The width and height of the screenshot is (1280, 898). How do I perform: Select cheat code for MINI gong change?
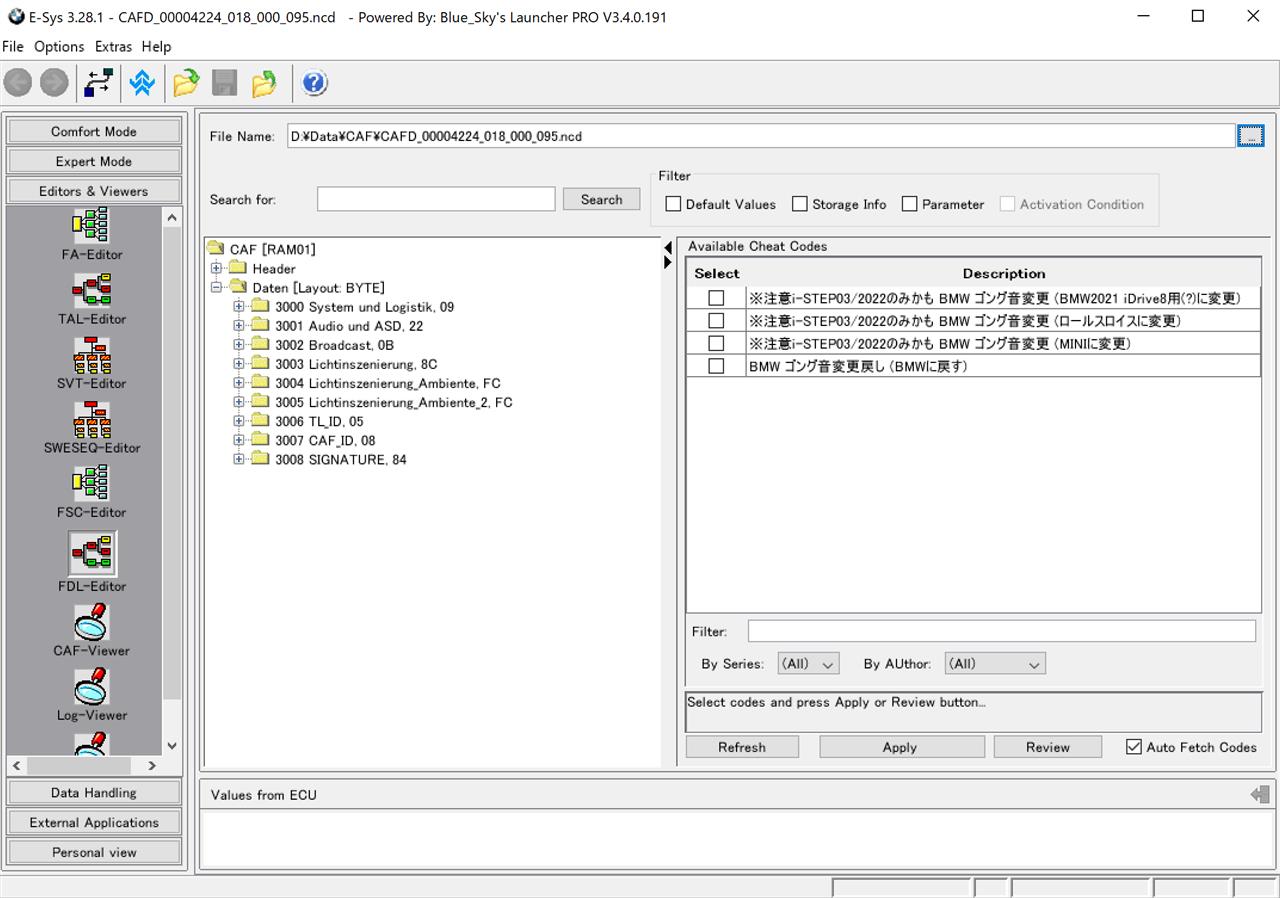(x=716, y=343)
